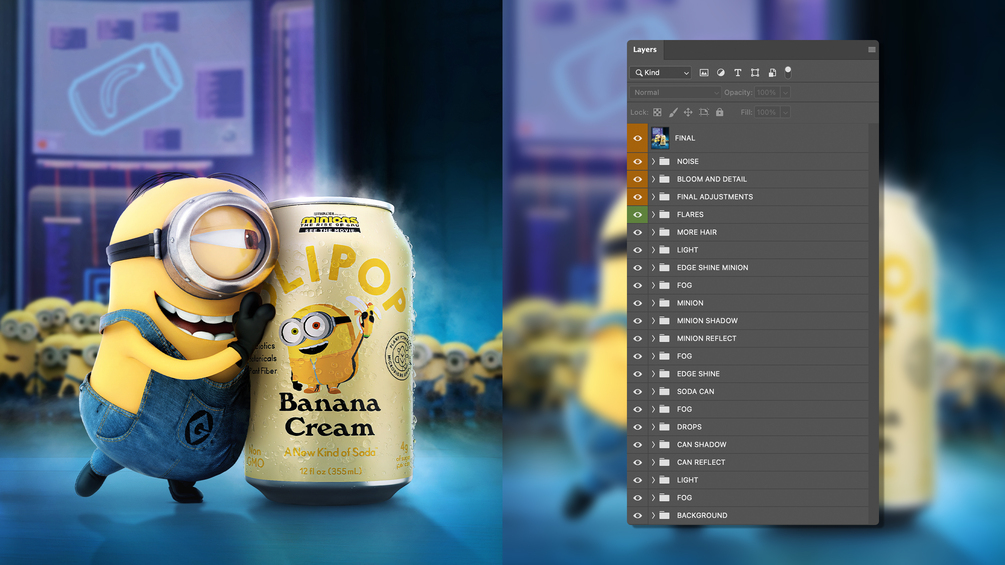Open the Kind filter dropdown

(660, 73)
